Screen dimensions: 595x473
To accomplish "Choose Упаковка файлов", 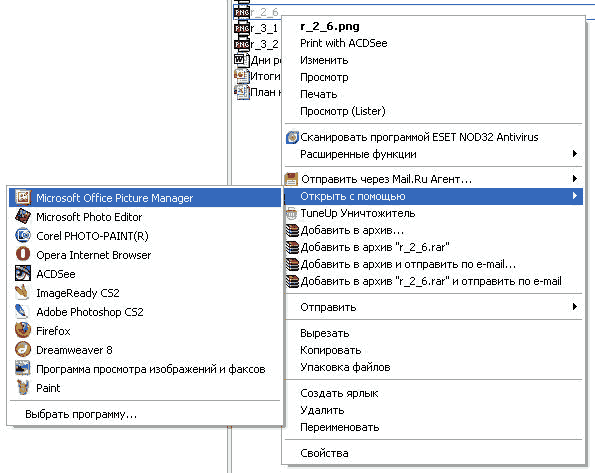I will (x=345, y=367).
